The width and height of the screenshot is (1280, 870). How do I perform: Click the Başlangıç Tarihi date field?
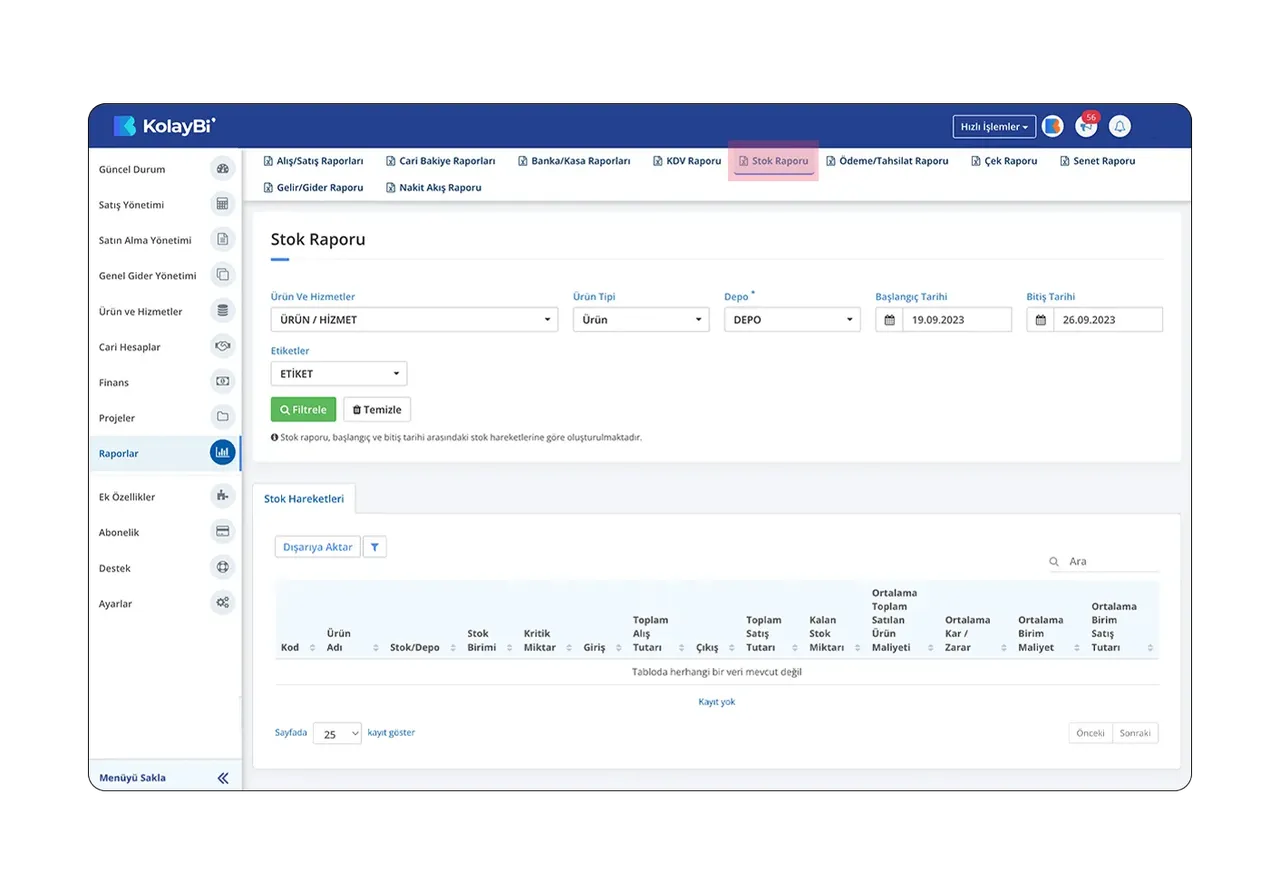coord(943,320)
